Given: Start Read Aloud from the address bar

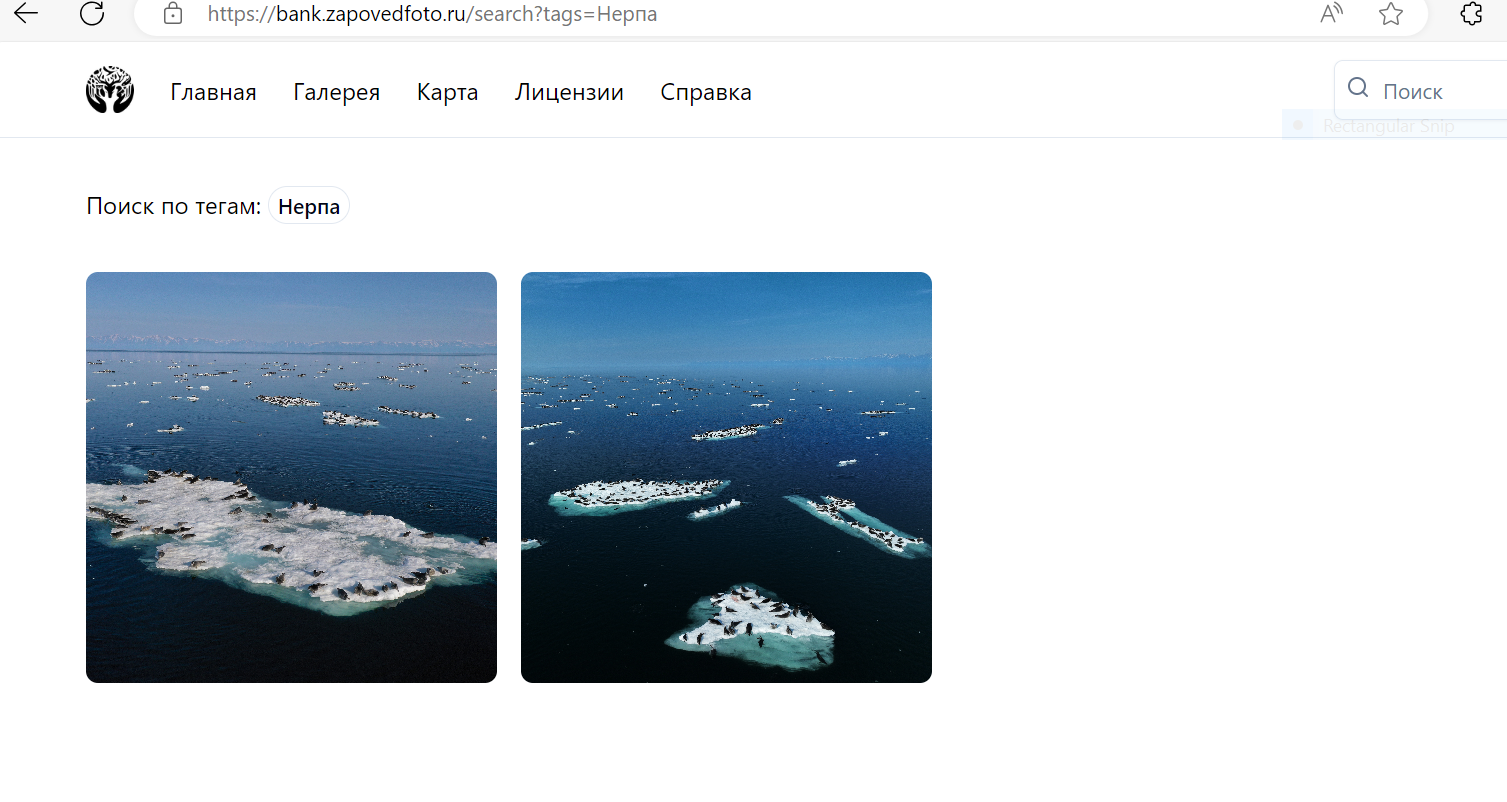Looking at the screenshot, I should pos(1331,14).
